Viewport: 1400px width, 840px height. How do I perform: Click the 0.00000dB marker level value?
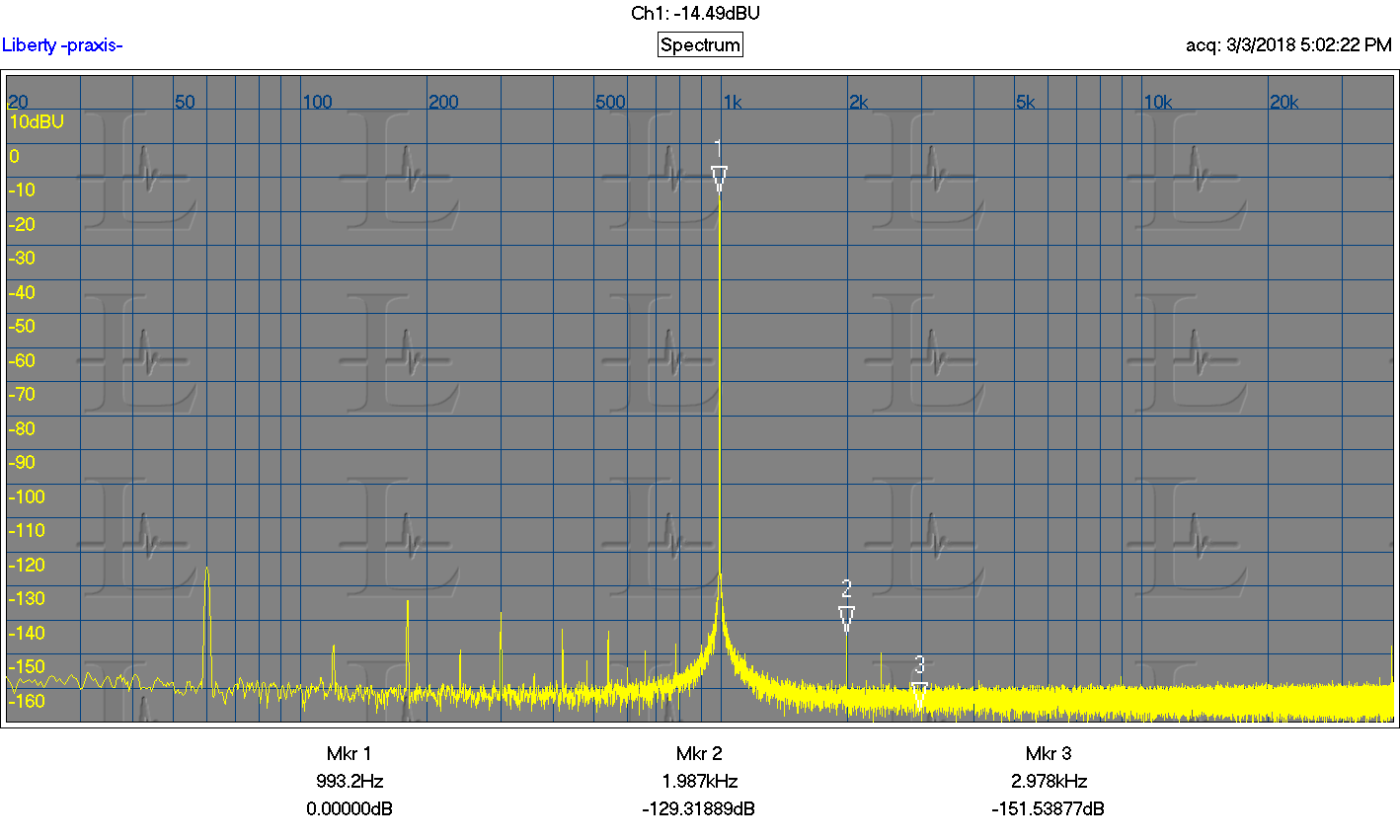tap(350, 809)
